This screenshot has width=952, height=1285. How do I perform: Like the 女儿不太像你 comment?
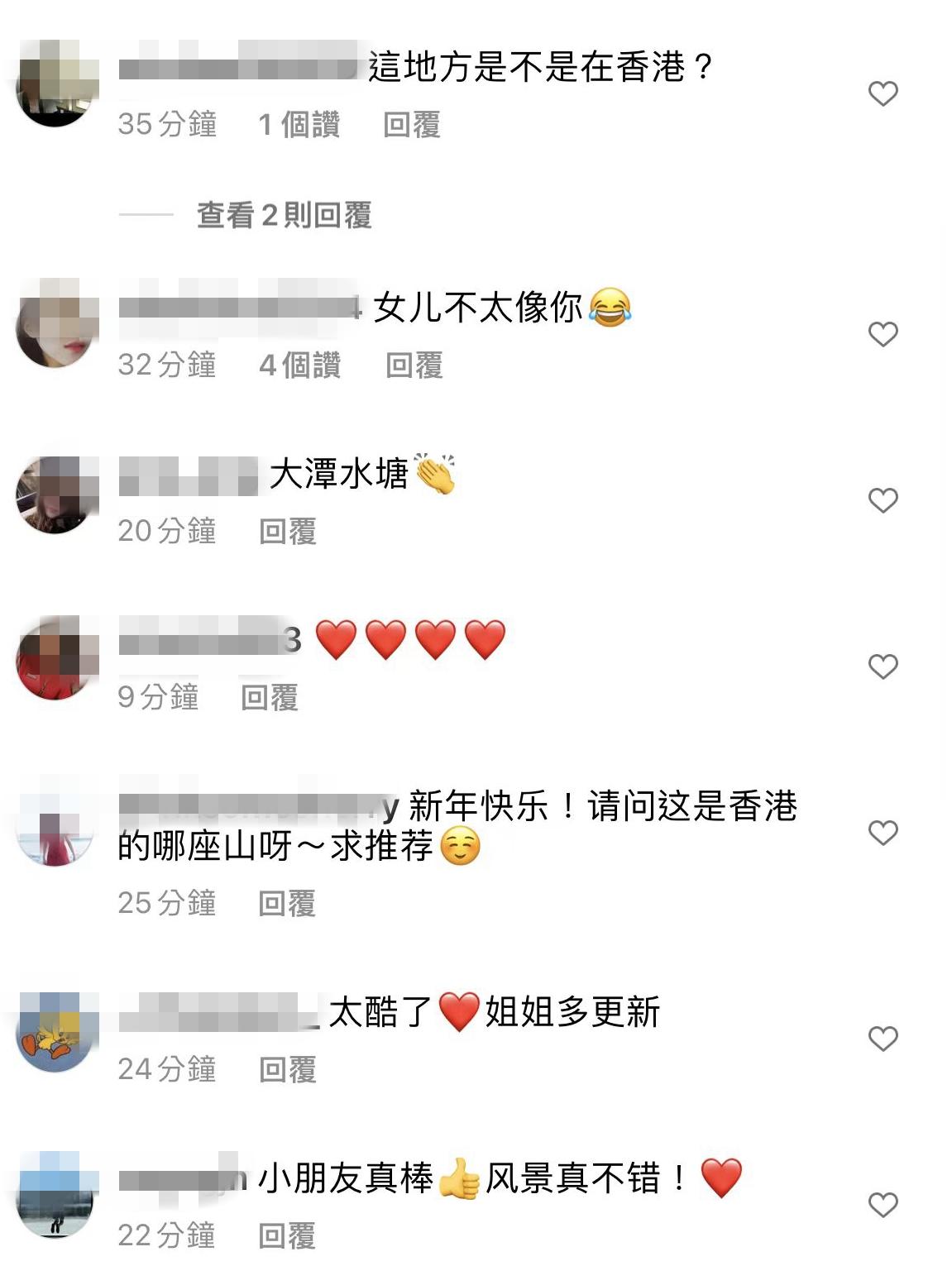point(883,334)
